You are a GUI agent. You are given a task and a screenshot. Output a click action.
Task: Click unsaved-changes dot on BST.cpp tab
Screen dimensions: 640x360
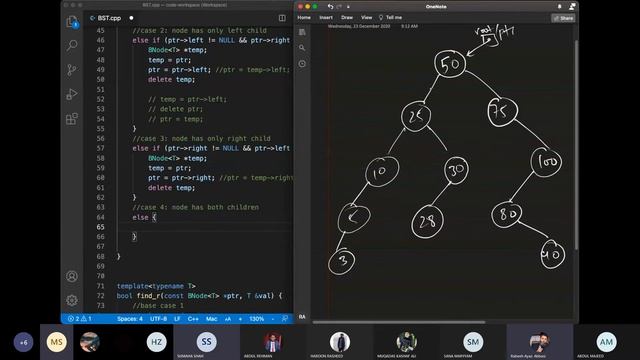point(131,18)
